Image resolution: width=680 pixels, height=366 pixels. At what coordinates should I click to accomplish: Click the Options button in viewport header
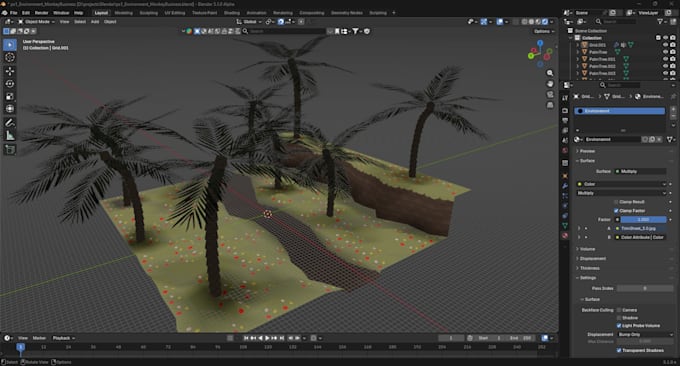[x=544, y=31]
